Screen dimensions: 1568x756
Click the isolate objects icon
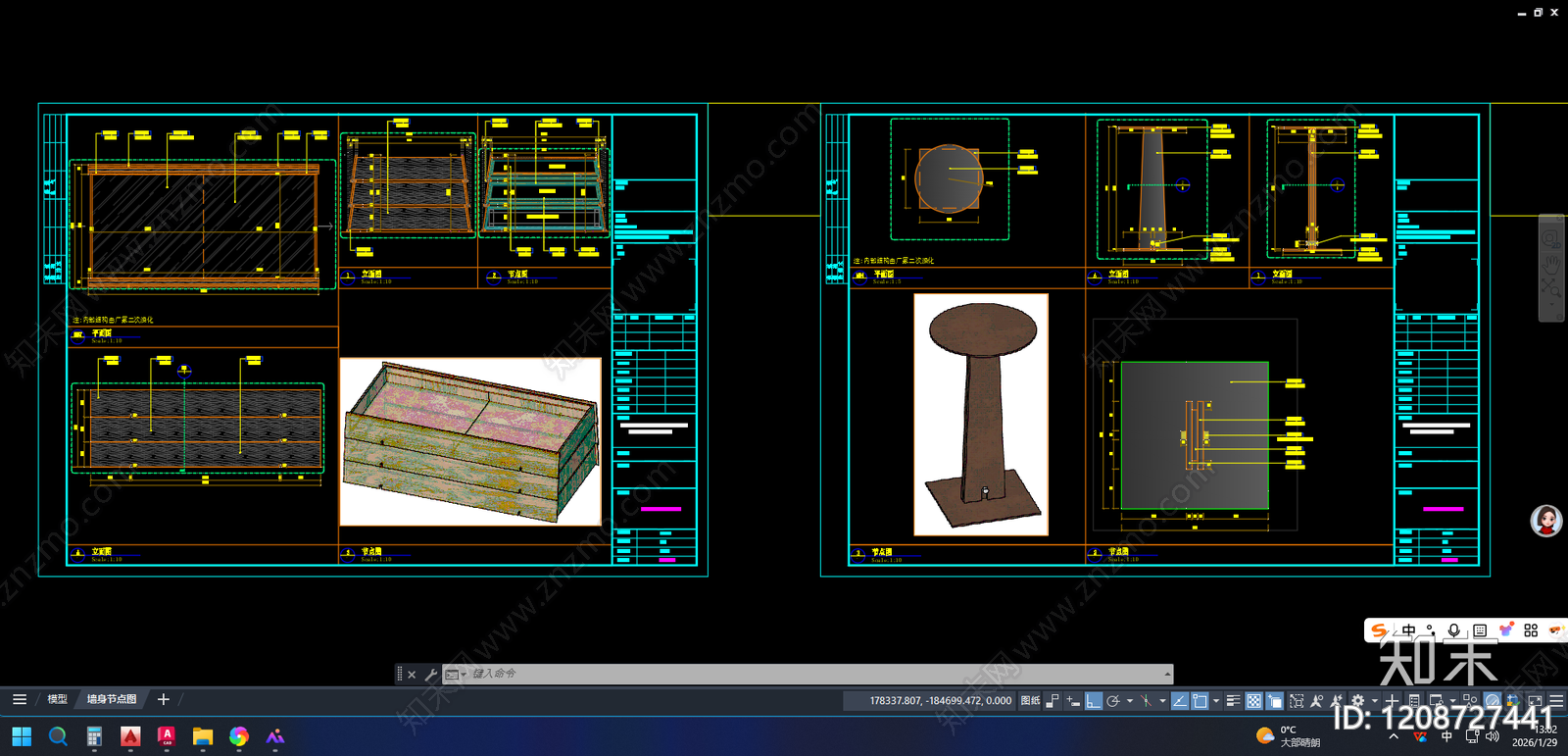point(1469,700)
